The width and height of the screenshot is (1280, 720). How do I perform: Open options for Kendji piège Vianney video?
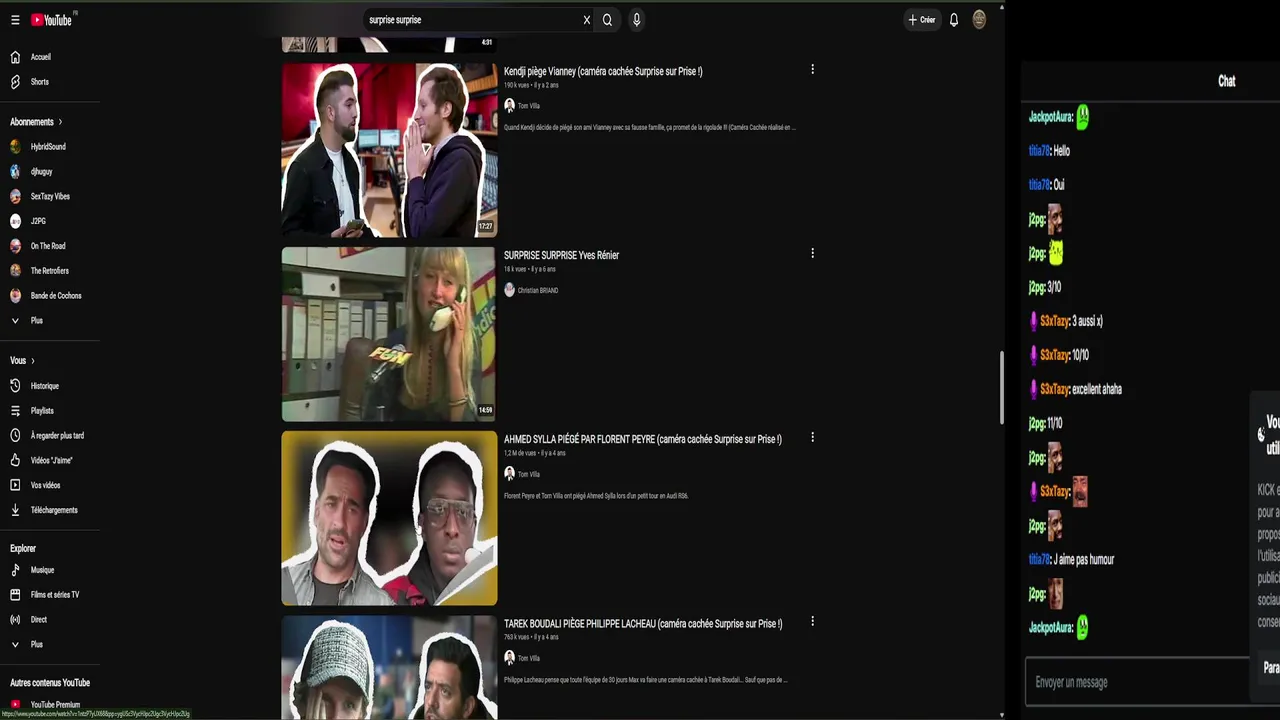[812, 70]
